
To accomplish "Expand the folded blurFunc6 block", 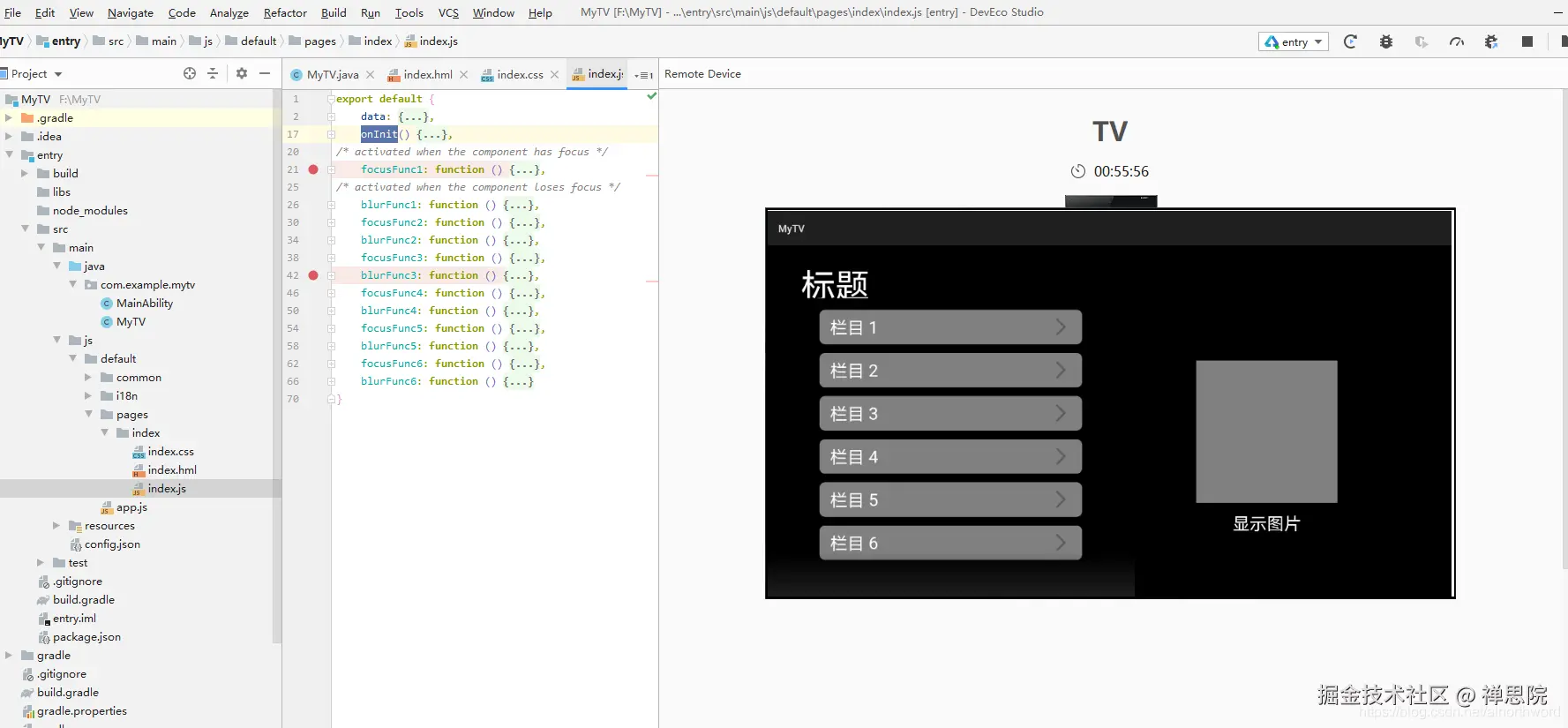I will (331, 381).
